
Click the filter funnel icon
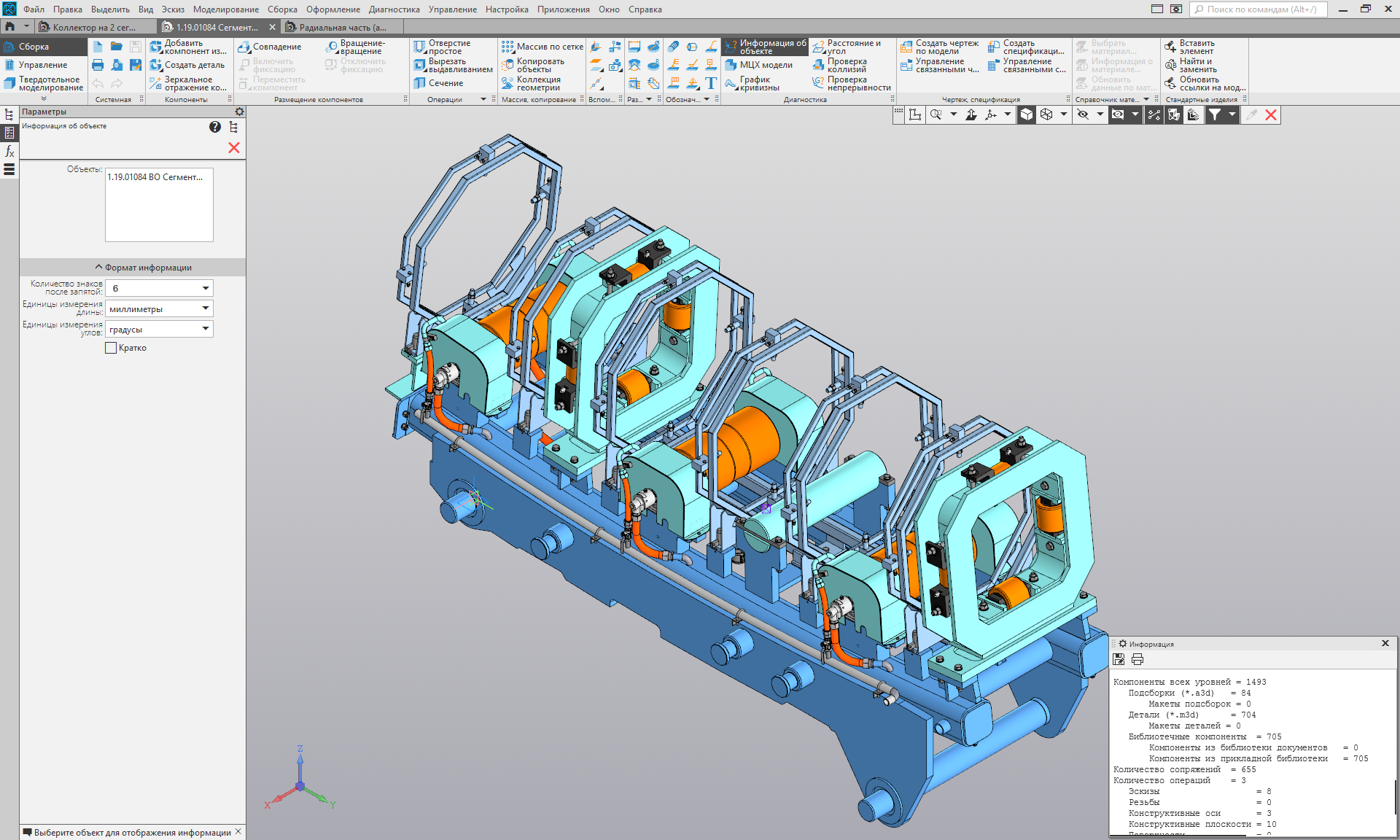point(1214,114)
